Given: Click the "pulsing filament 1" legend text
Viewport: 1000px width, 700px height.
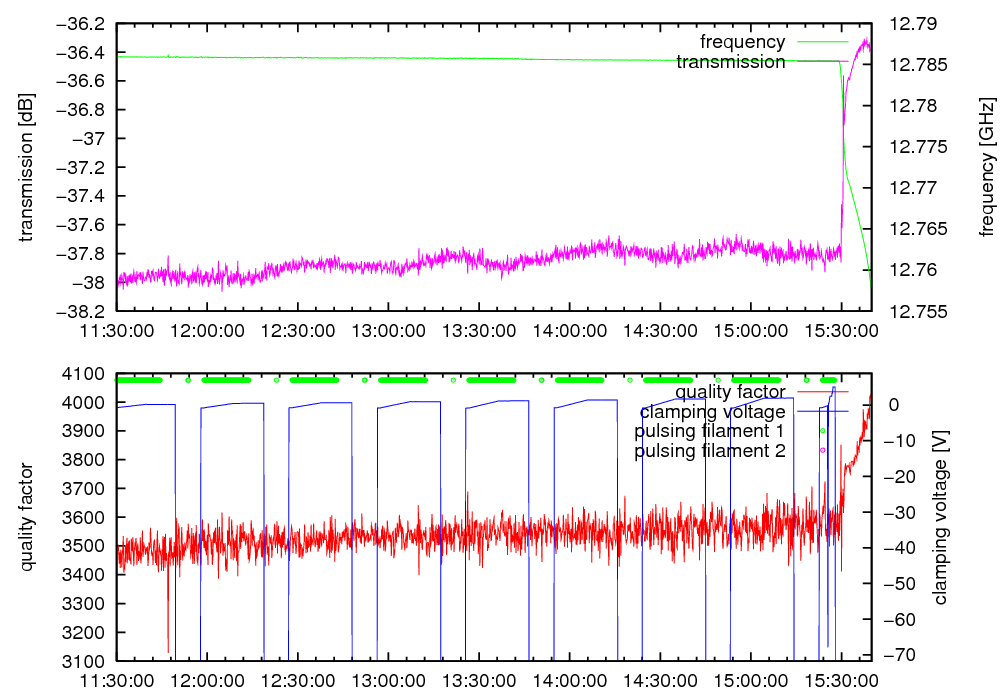Looking at the screenshot, I should 710,431.
